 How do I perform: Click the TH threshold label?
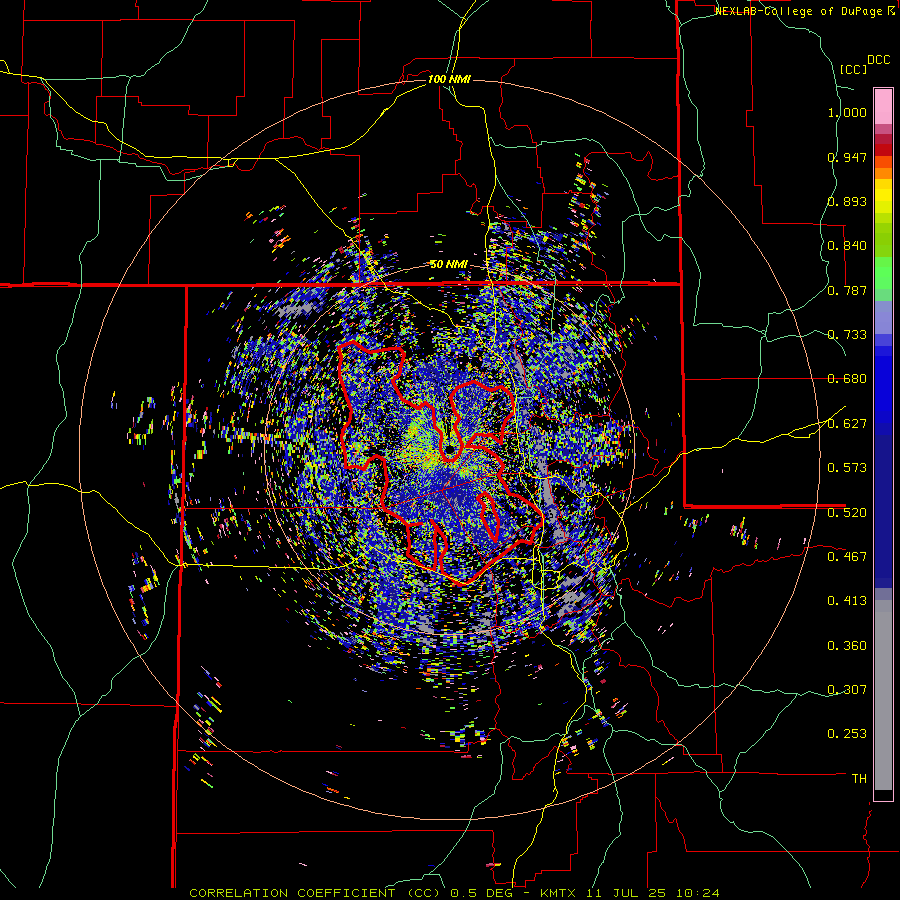[x=859, y=779]
